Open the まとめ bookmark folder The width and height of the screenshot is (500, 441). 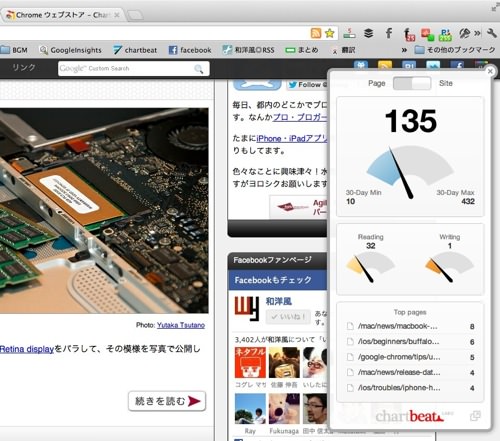(x=302, y=50)
